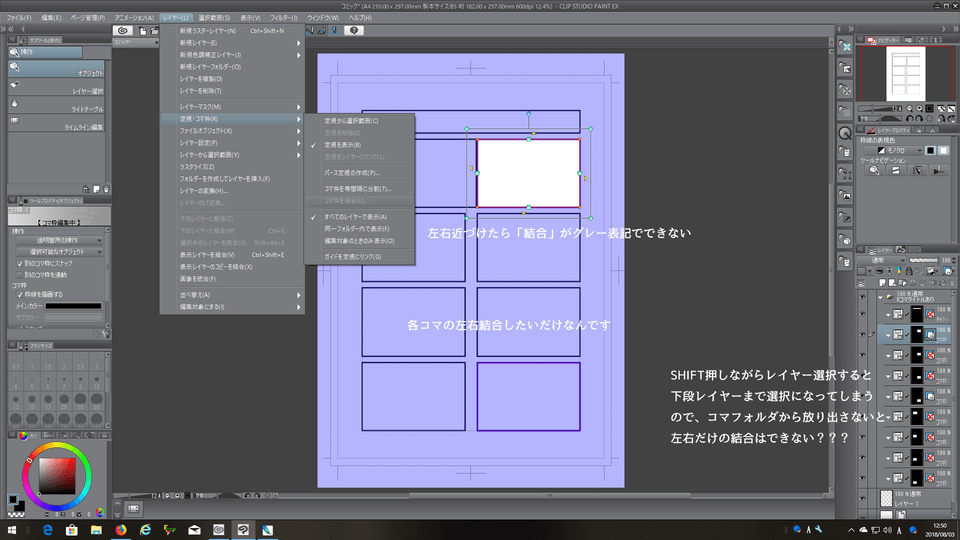
Task: Open the モノクロ expression color dropdown
Action: 893,149
